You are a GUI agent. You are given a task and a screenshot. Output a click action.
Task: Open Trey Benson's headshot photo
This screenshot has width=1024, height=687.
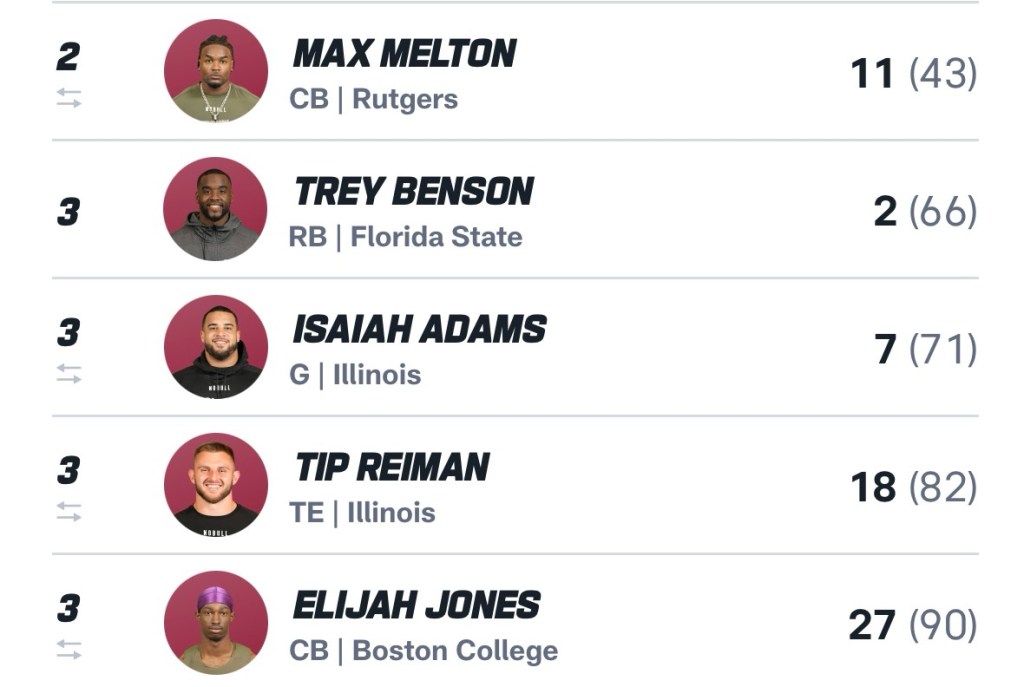(216, 209)
